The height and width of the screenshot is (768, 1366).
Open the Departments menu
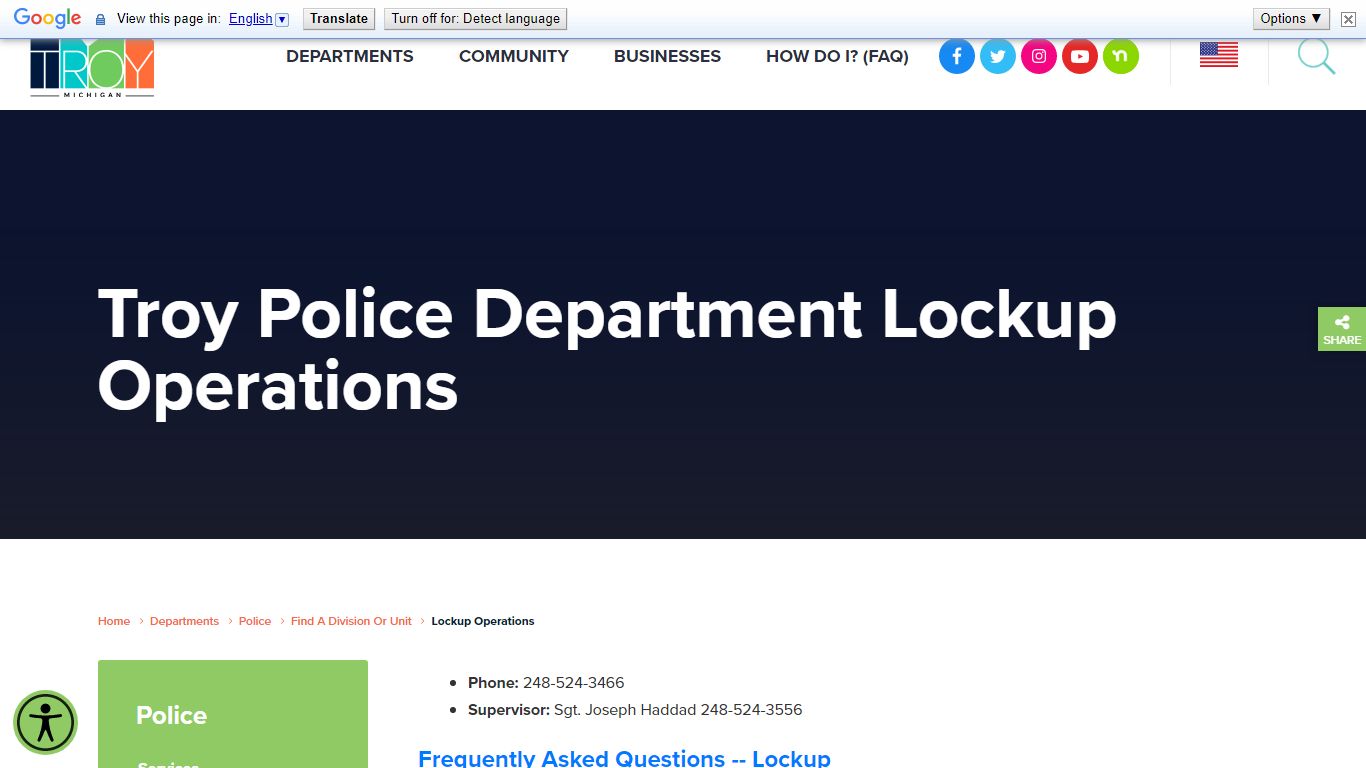coord(350,56)
